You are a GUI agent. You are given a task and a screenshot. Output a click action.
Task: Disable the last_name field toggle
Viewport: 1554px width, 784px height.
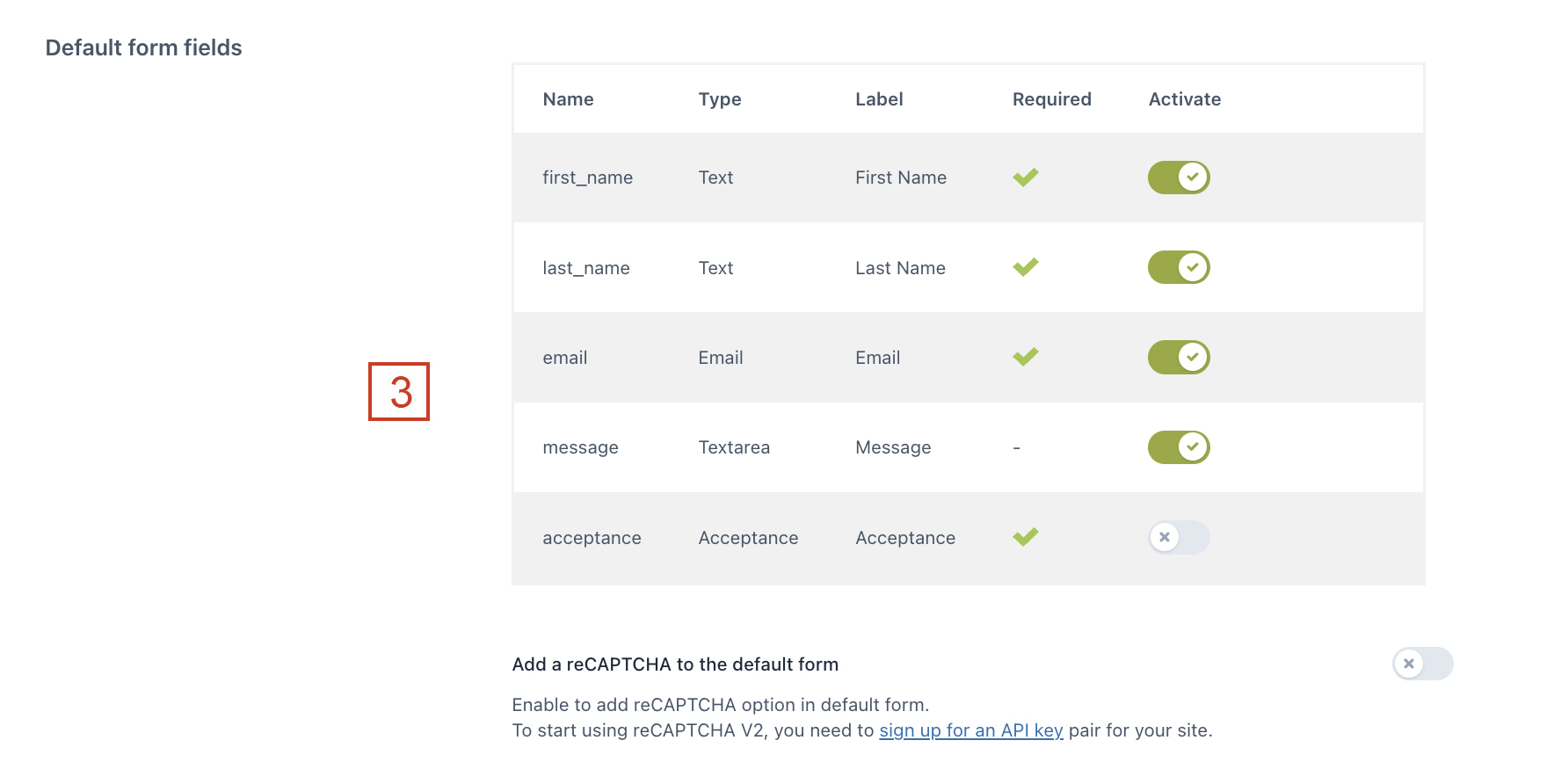point(1179,267)
